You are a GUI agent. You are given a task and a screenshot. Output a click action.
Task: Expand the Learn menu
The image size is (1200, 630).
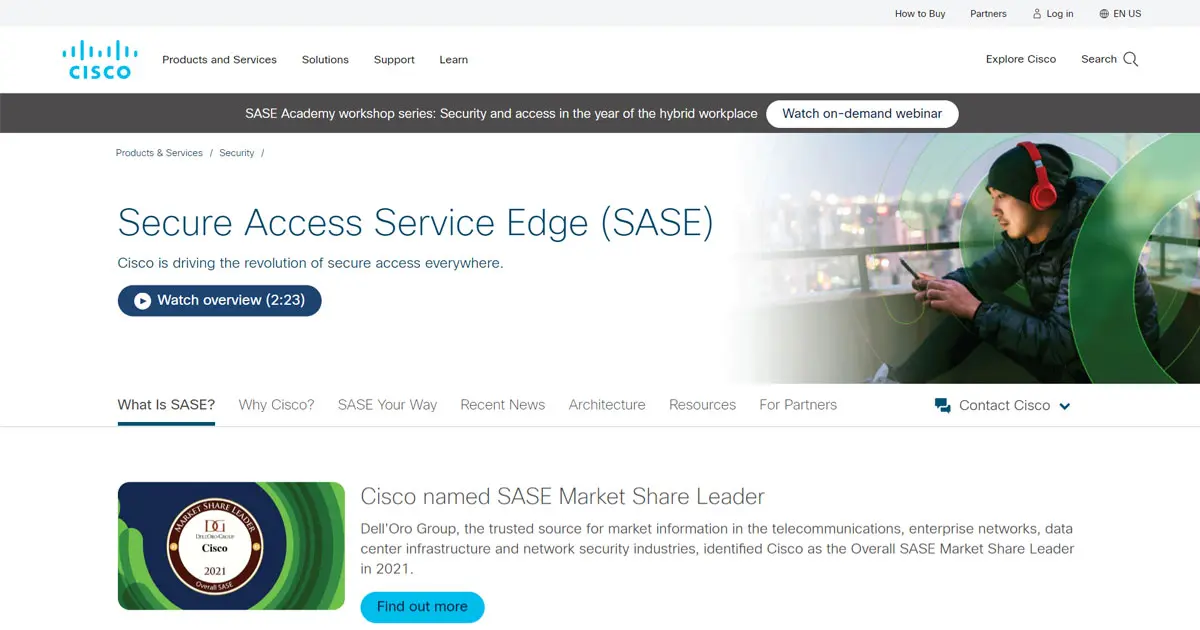coord(453,60)
